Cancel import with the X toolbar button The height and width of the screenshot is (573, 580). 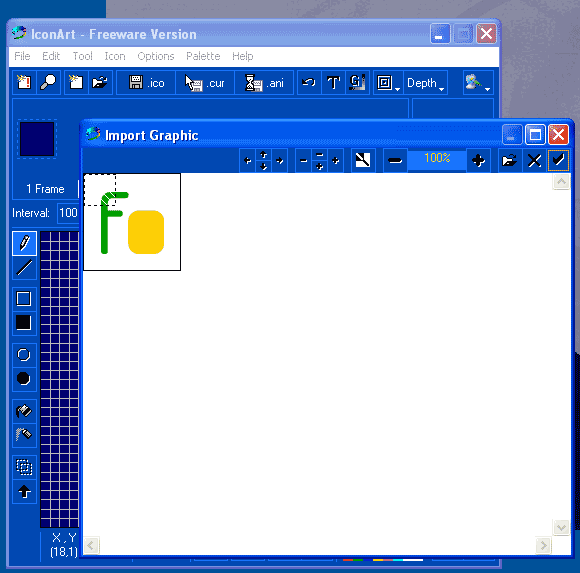point(534,161)
